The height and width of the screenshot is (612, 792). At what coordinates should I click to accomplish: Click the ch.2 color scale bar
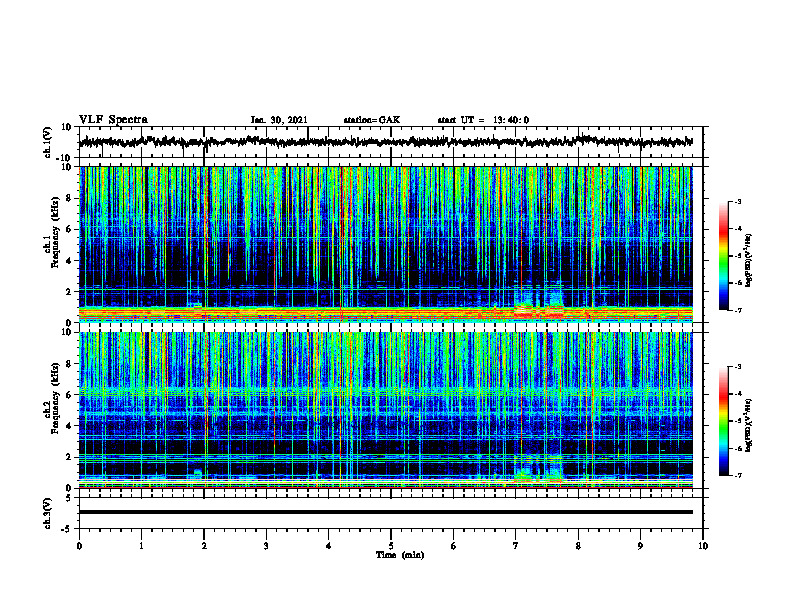(723, 421)
